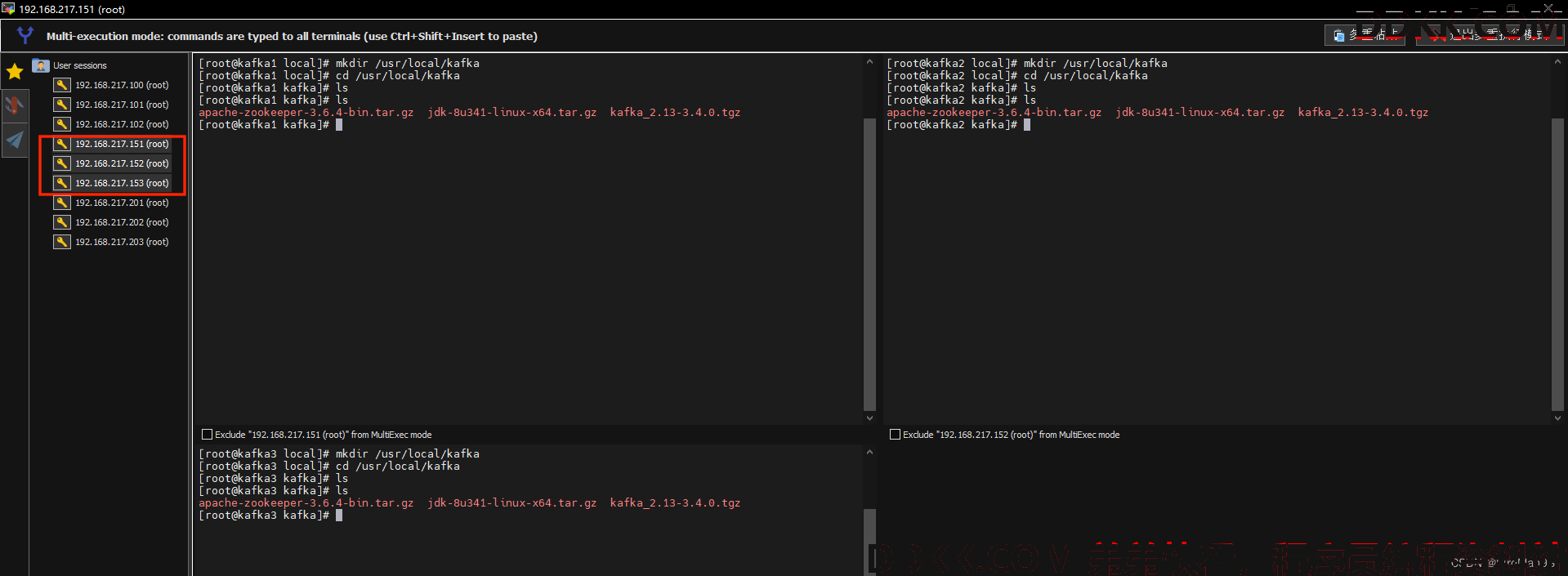Click jdk-8u341-linux-x64.tar.gz in kafka3 terminal
The height and width of the screenshot is (576, 1568).
pos(511,503)
